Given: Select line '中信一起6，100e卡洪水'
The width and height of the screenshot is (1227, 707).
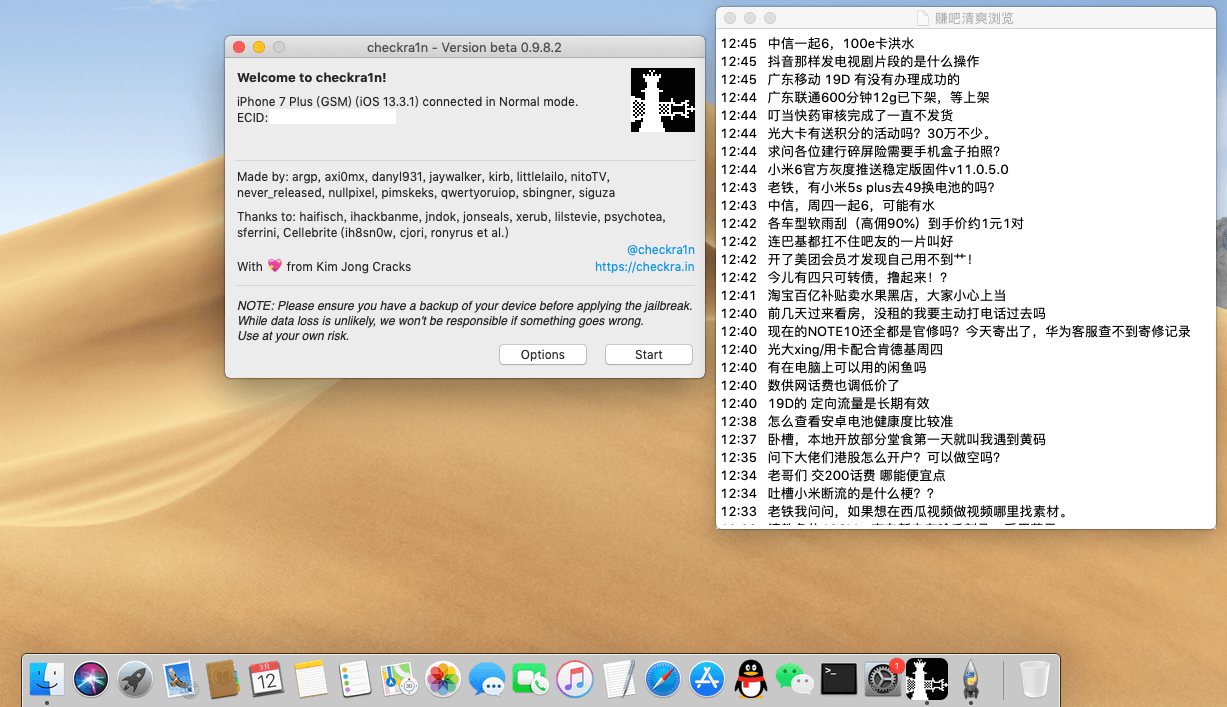Looking at the screenshot, I should pos(841,44).
